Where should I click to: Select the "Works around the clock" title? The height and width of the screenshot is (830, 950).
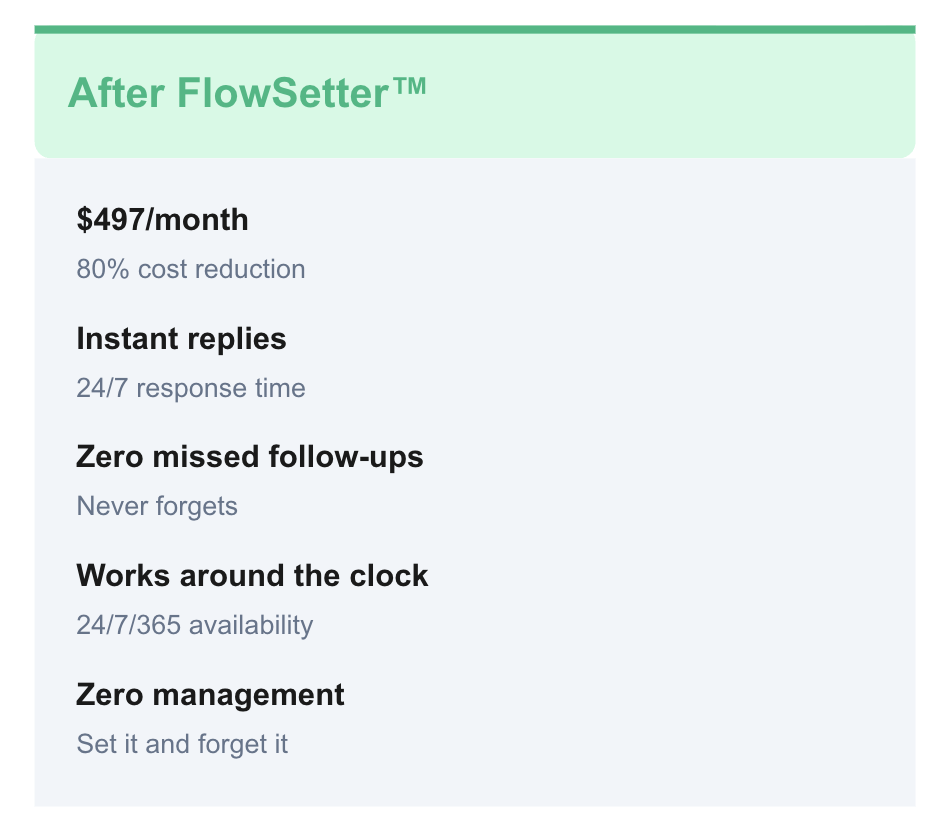click(x=252, y=576)
